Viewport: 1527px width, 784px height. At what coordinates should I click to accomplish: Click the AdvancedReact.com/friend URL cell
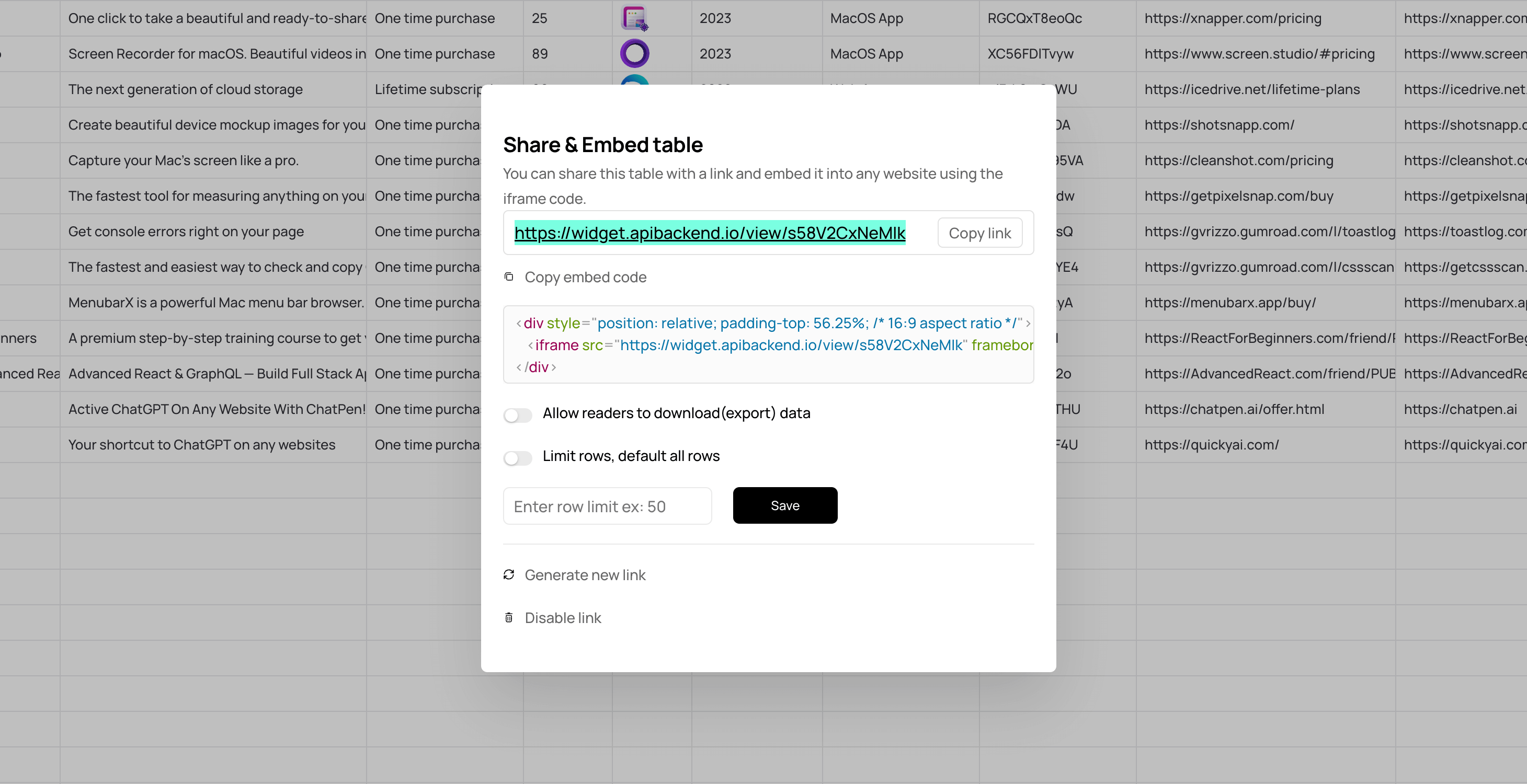click(1266, 374)
